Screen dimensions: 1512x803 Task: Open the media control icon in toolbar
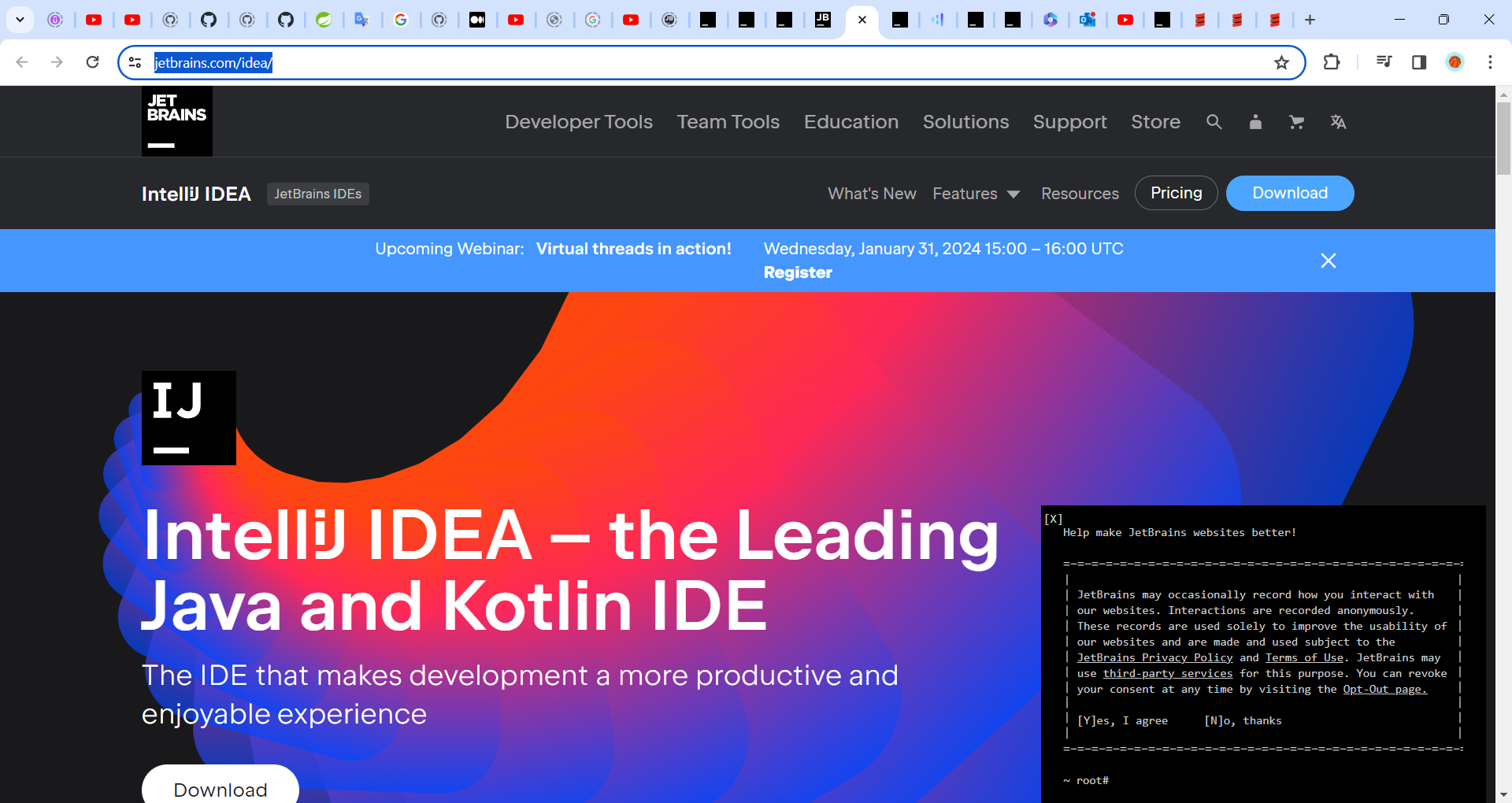point(1384,62)
